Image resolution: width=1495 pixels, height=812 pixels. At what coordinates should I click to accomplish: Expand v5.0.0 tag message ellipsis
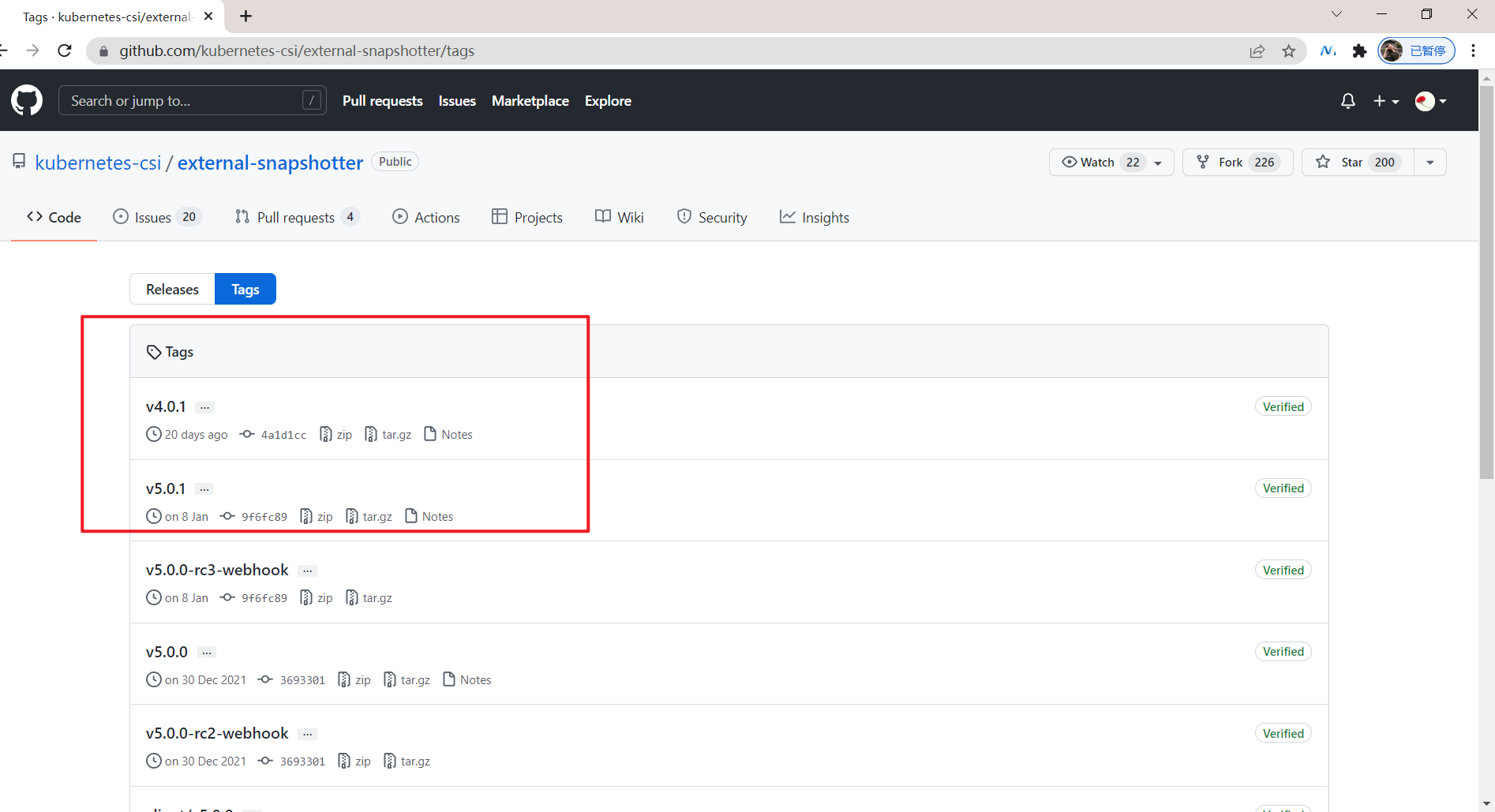point(207,653)
